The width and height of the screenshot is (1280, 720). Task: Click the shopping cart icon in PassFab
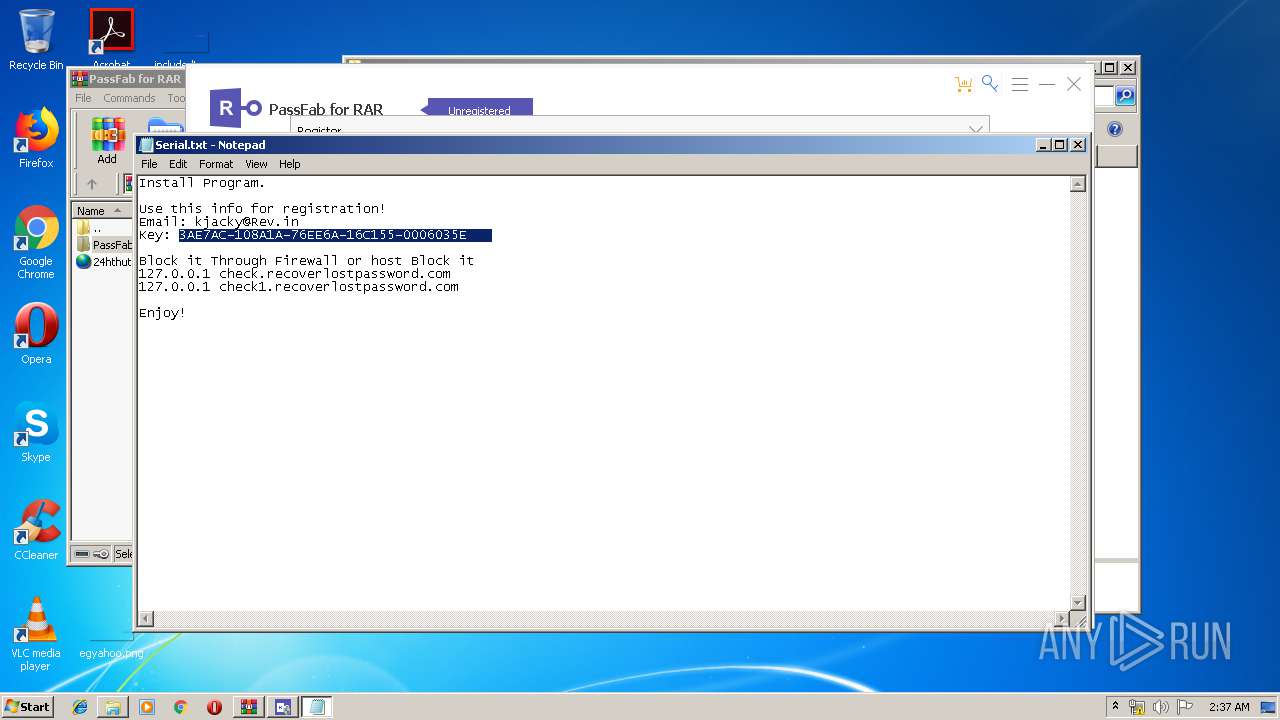click(964, 85)
